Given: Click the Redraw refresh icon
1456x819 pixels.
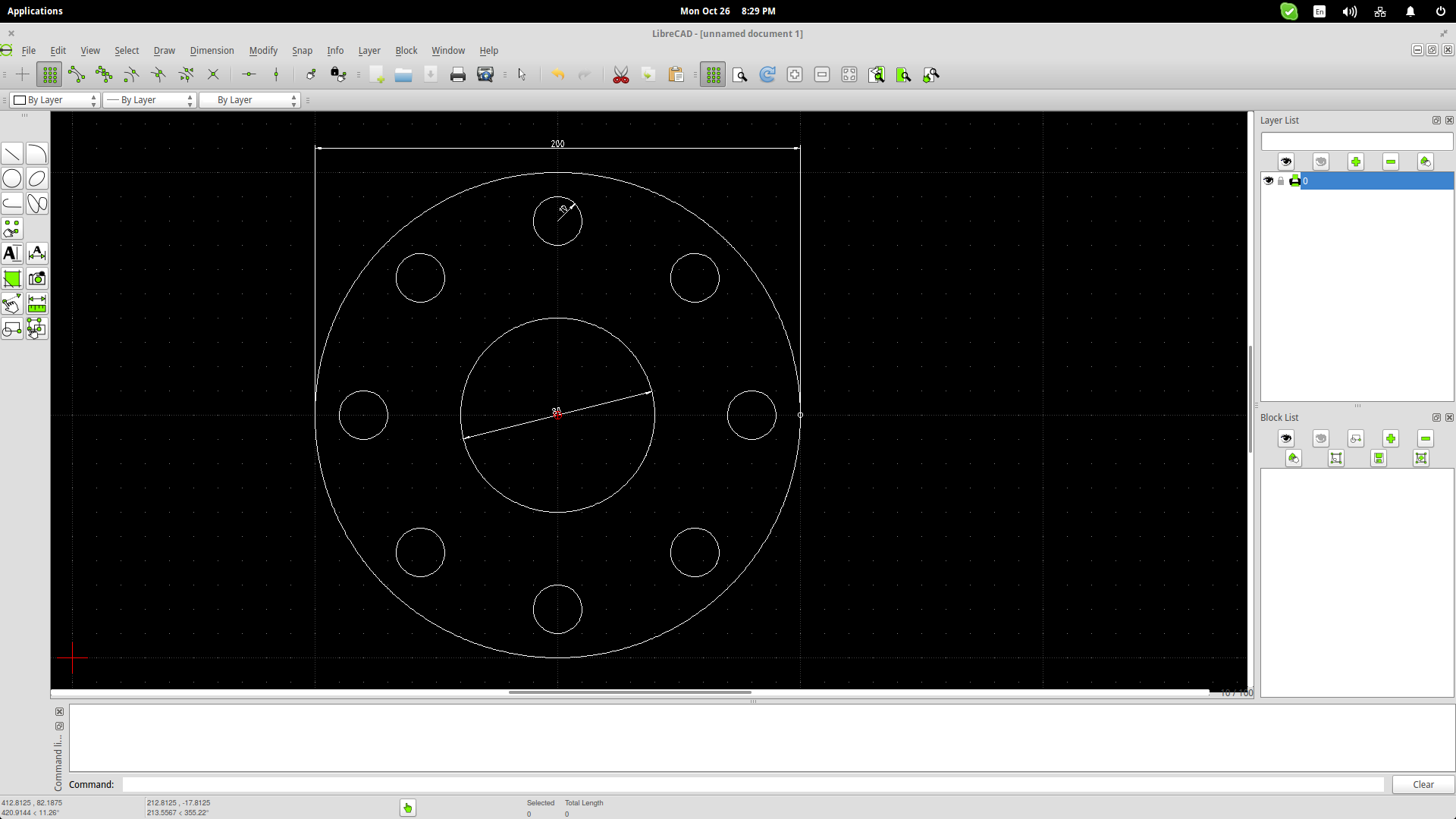Looking at the screenshot, I should click(767, 75).
